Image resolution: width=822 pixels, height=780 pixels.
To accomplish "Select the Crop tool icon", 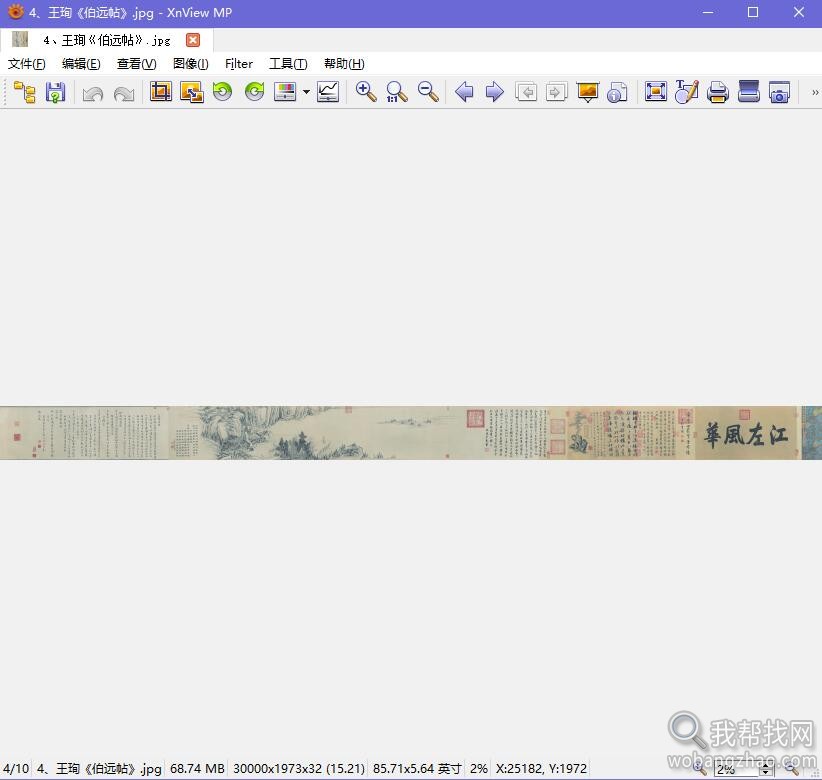I will click(161, 92).
